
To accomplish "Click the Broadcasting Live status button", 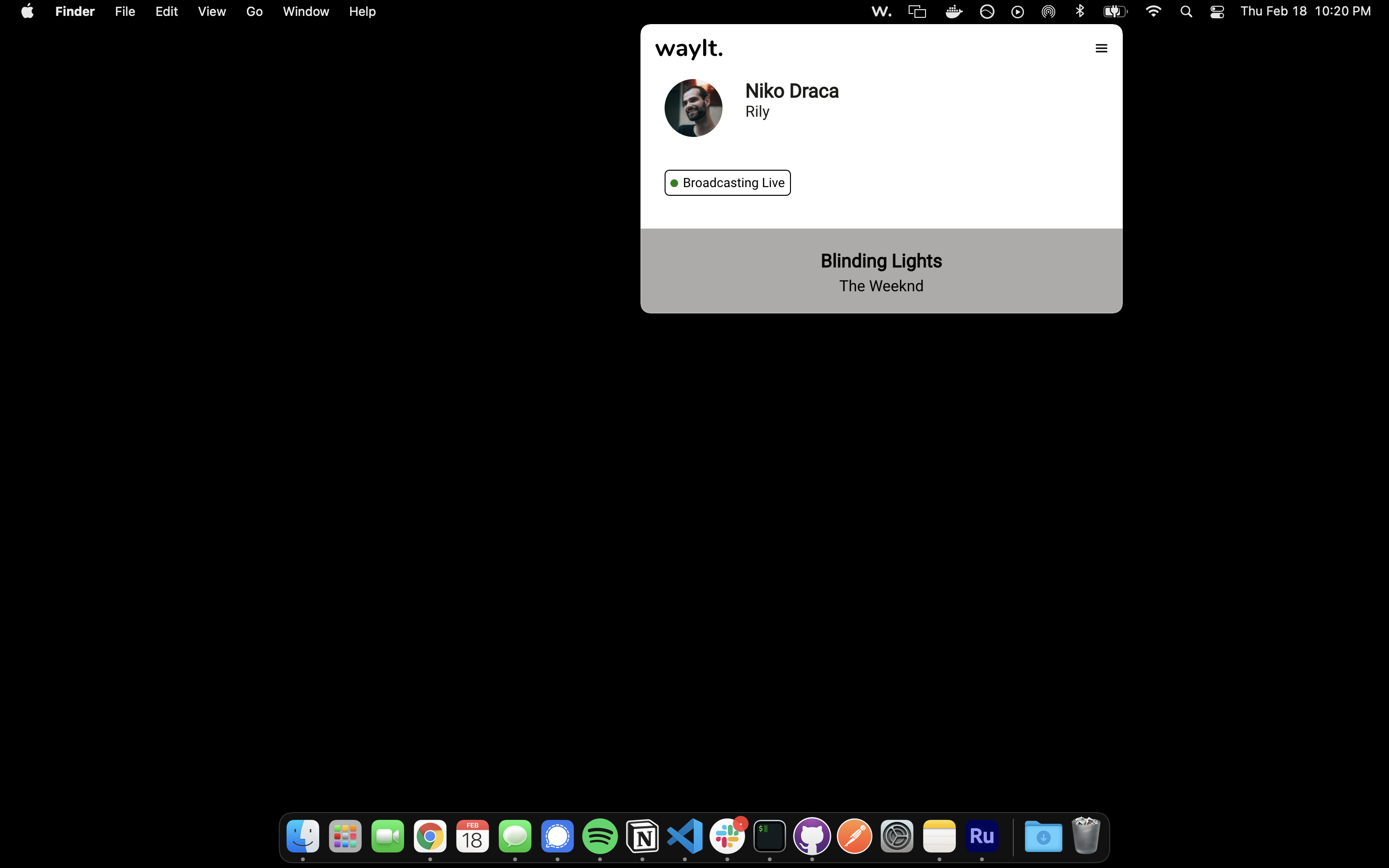I will pyautogui.click(x=727, y=183).
